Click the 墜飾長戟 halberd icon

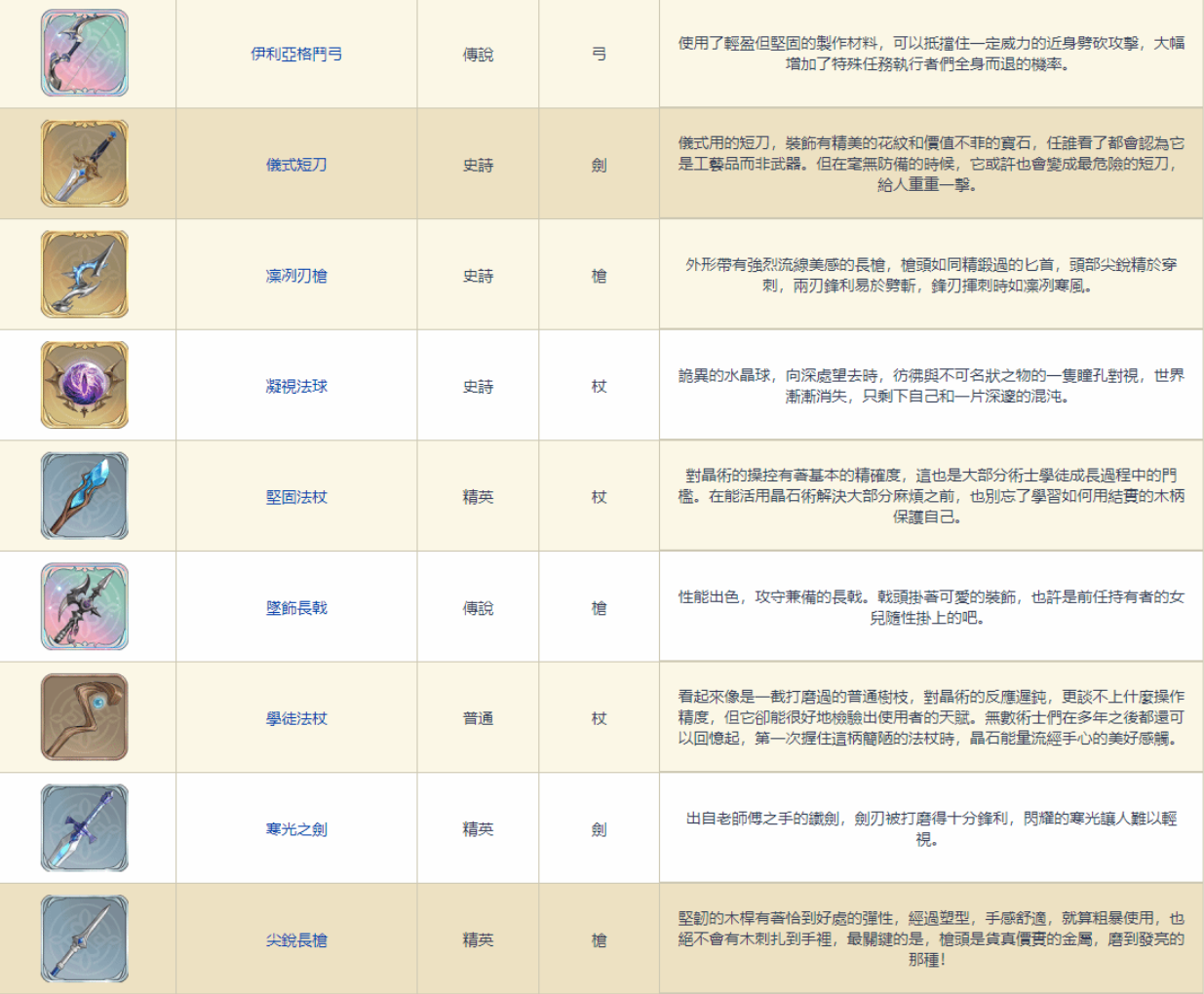pos(85,606)
